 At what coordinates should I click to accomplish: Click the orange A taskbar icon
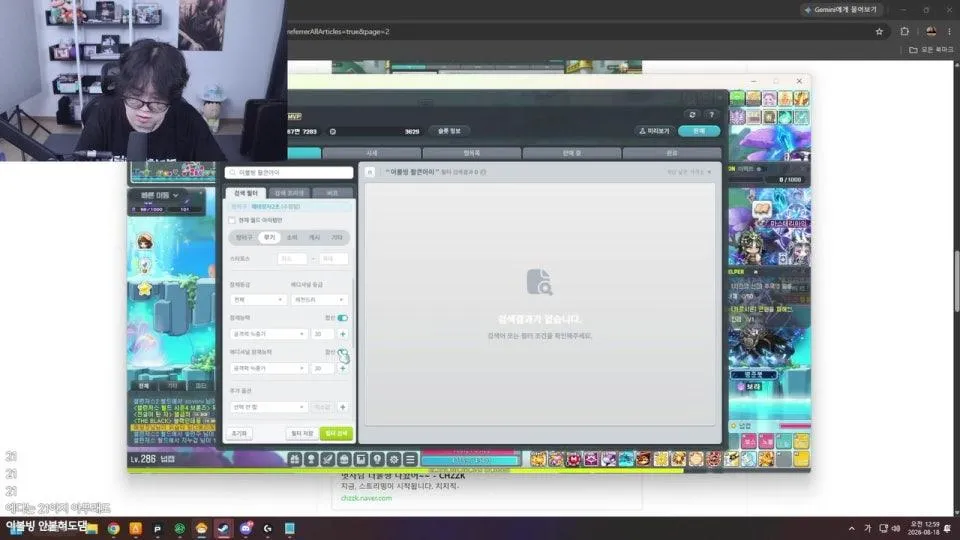(135, 528)
